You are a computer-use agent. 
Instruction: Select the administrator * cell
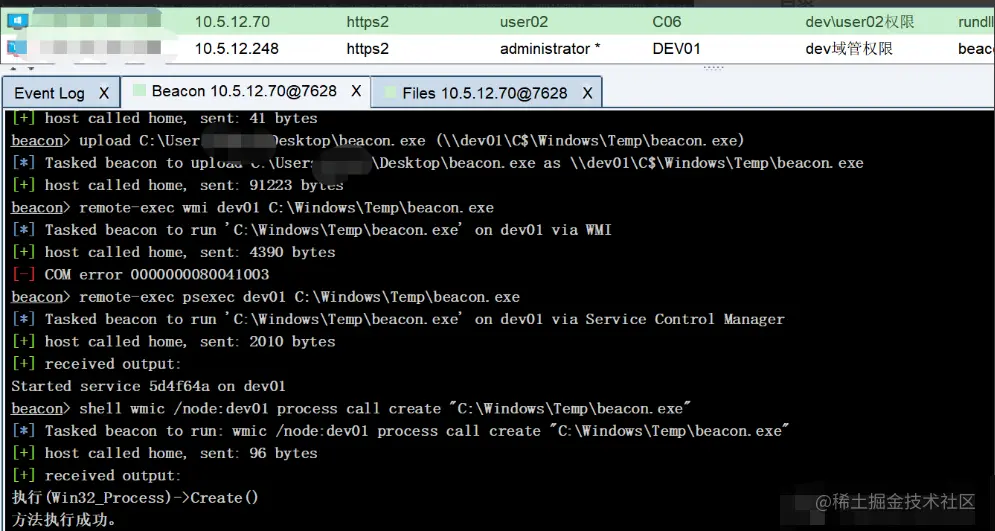(x=550, y=49)
